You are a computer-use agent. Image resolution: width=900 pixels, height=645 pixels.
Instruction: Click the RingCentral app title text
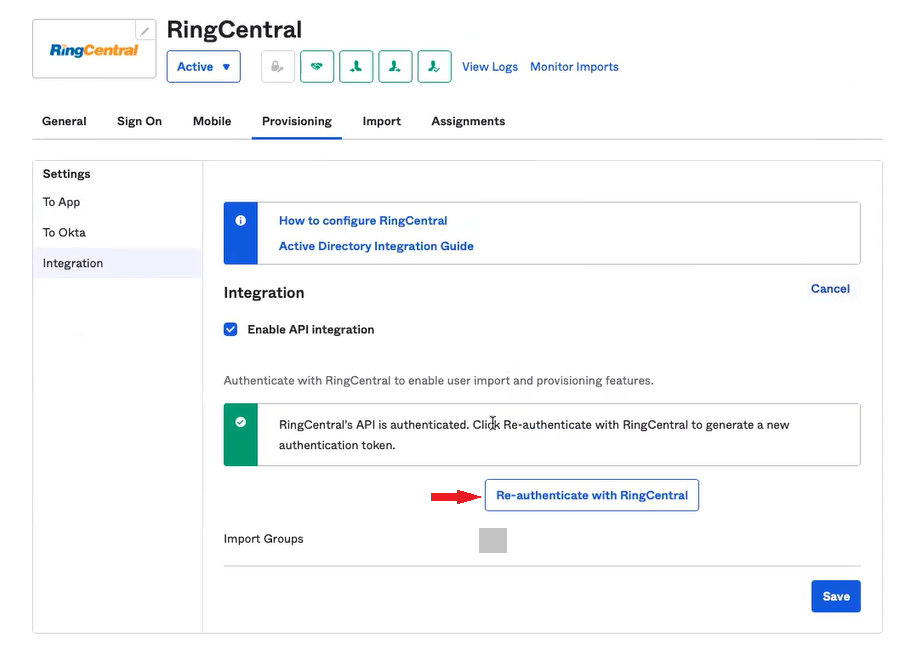click(234, 30)
